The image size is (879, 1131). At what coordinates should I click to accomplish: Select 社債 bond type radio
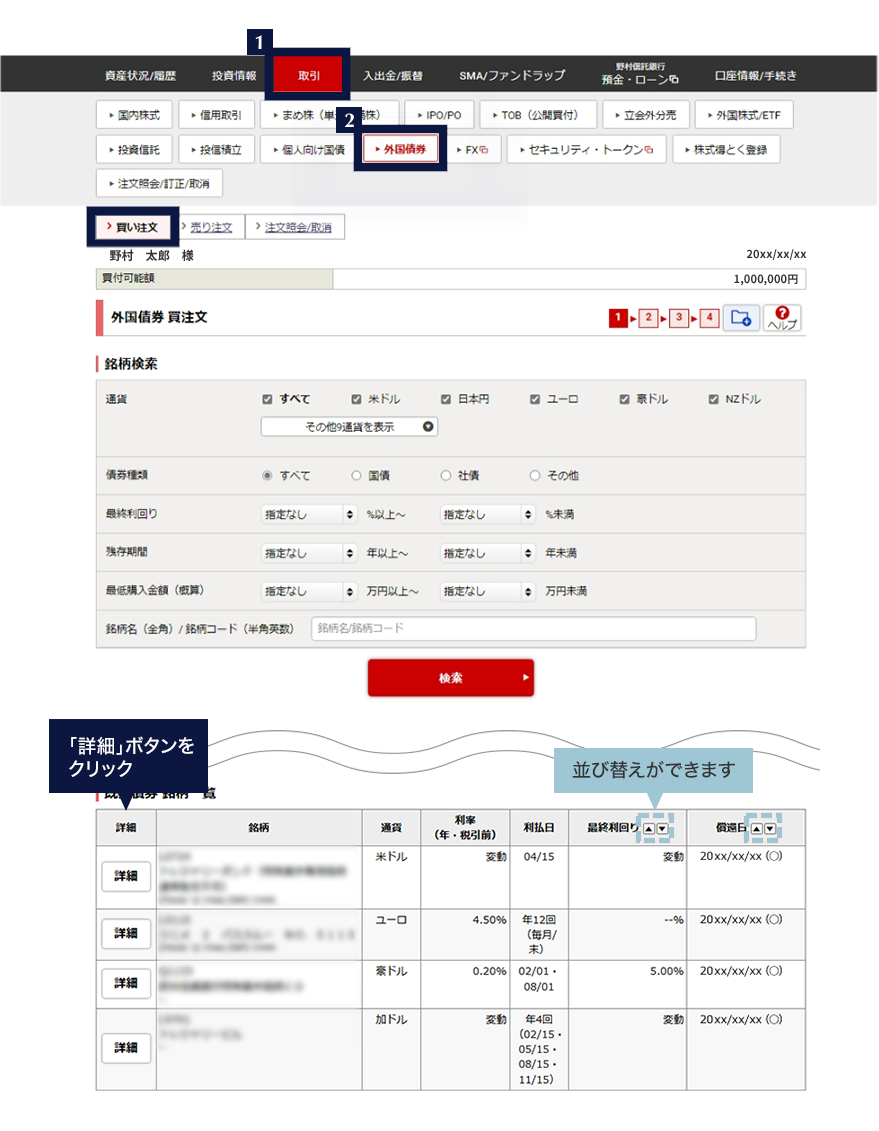click(x=446, y=475)
